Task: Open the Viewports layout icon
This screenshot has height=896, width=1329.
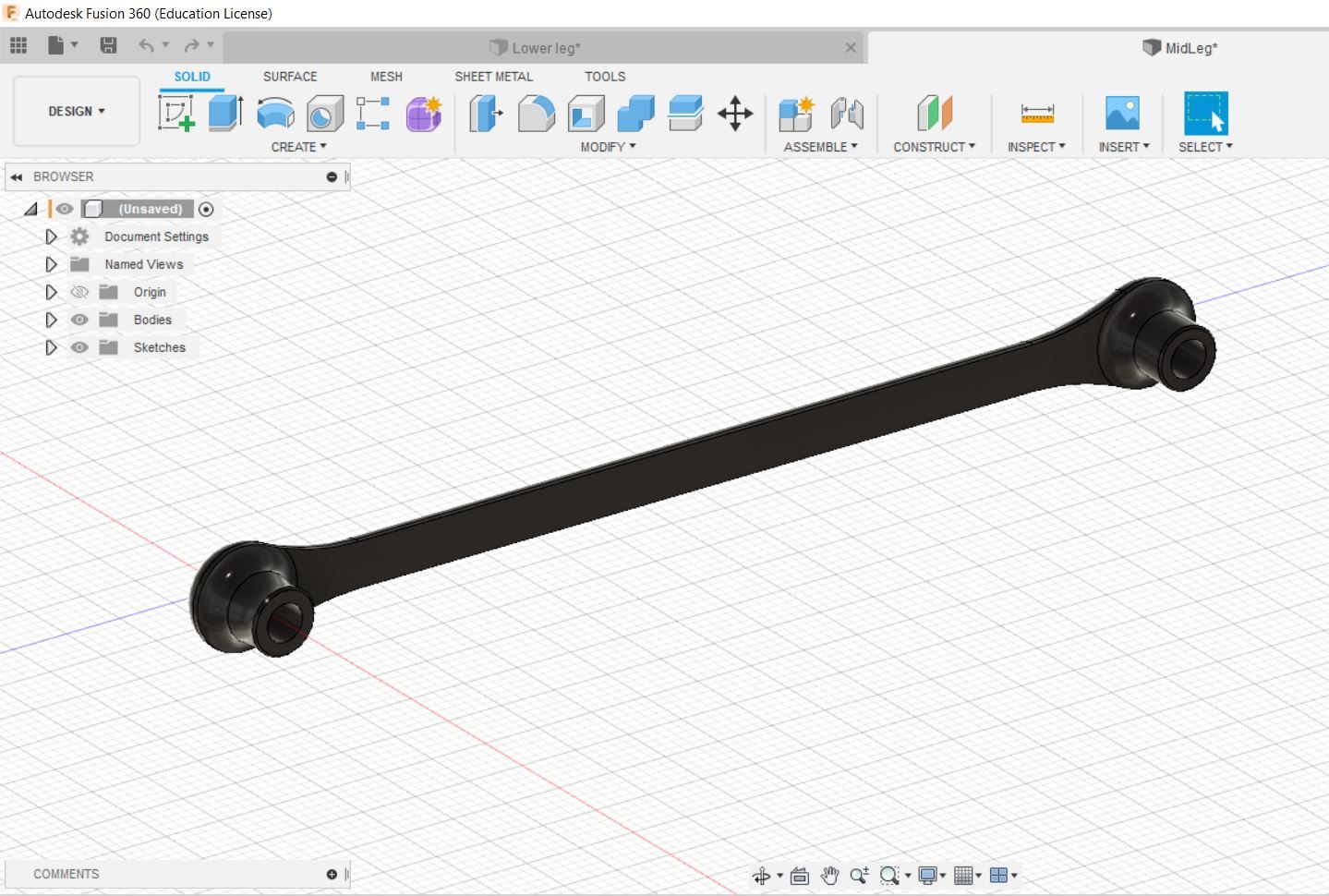Action: 998,876
